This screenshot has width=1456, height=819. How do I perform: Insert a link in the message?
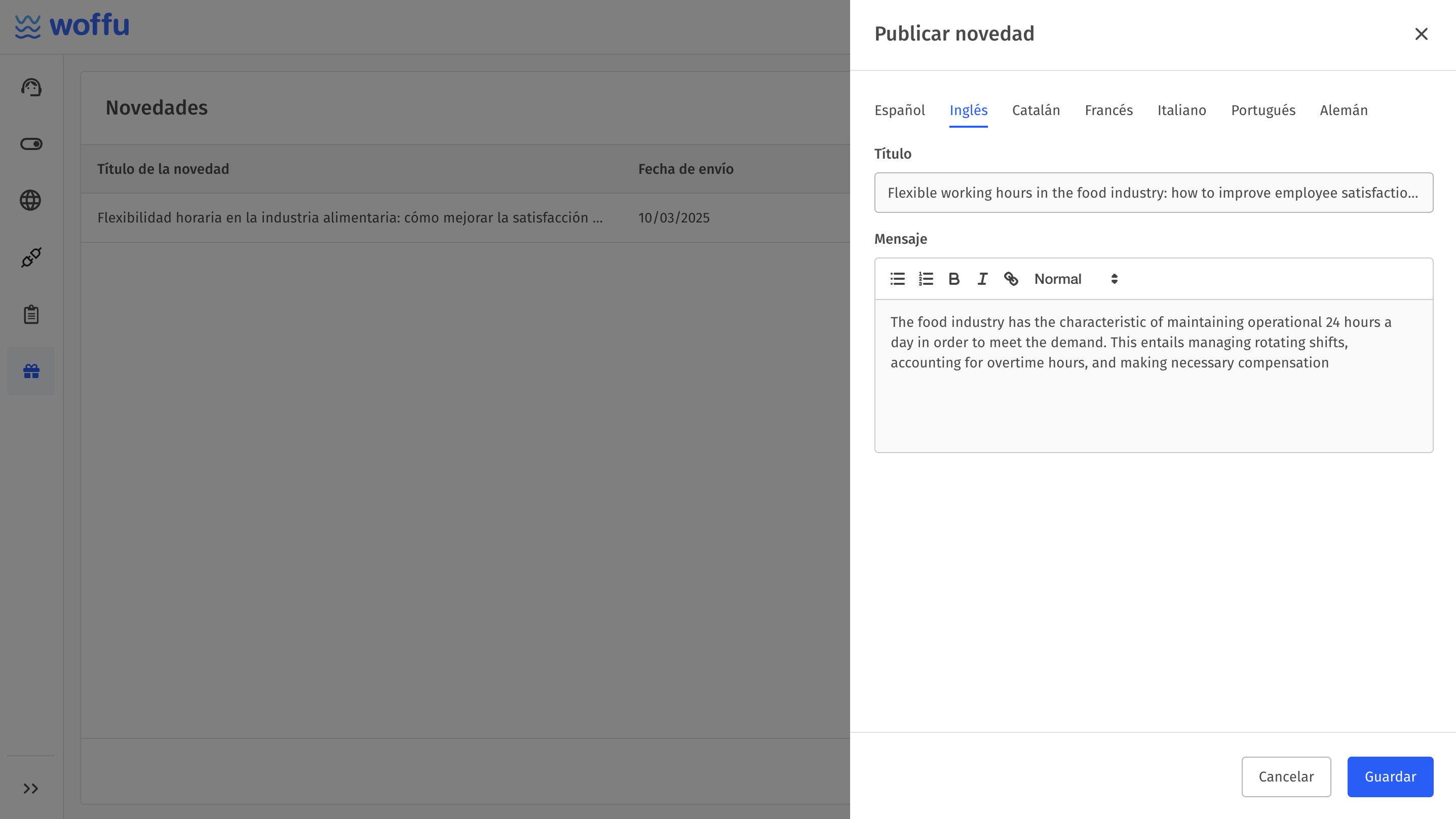pos(1011,279)
